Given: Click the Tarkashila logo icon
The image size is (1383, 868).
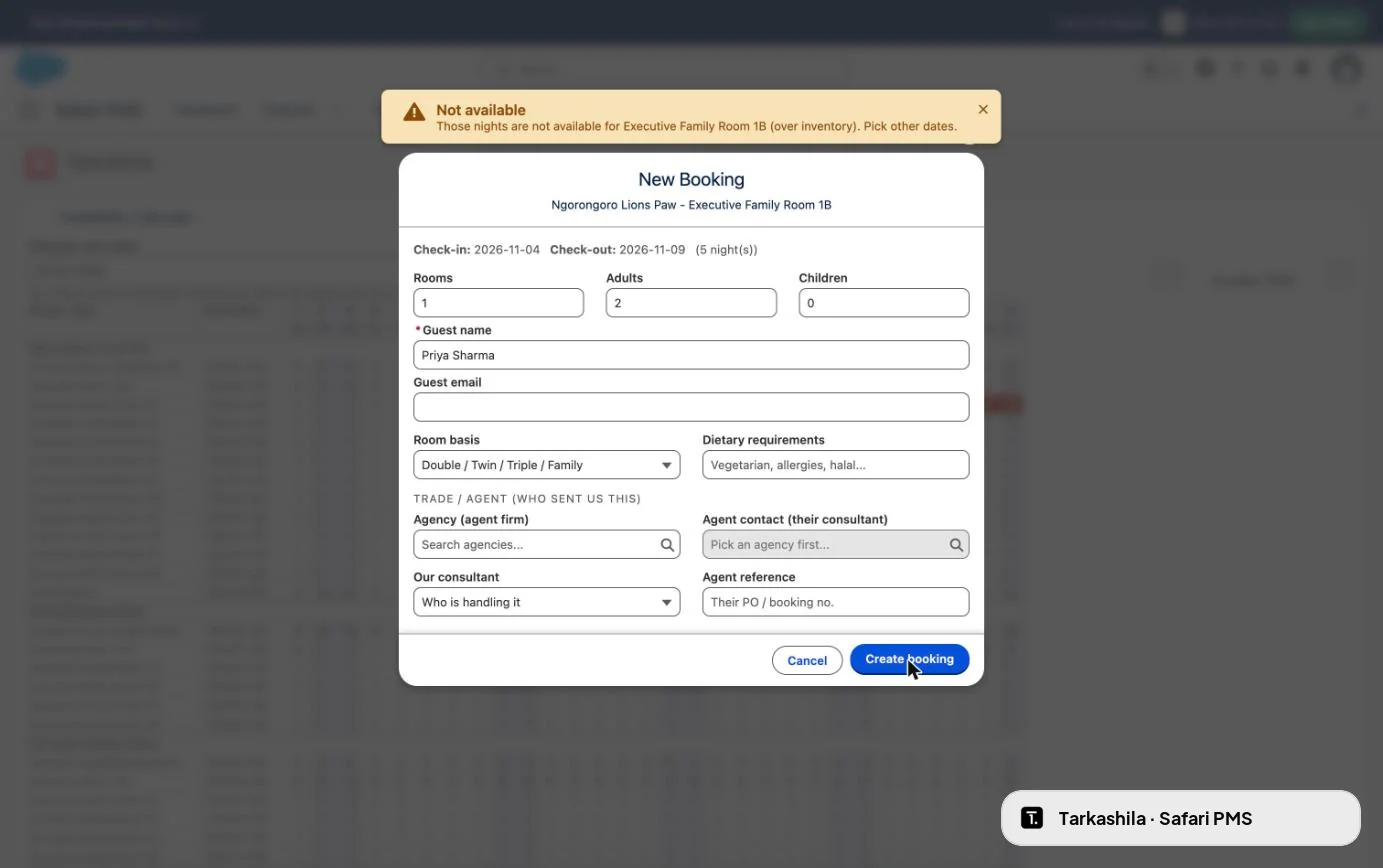Looking at the screenshot, I should (x=1032, y=818).
